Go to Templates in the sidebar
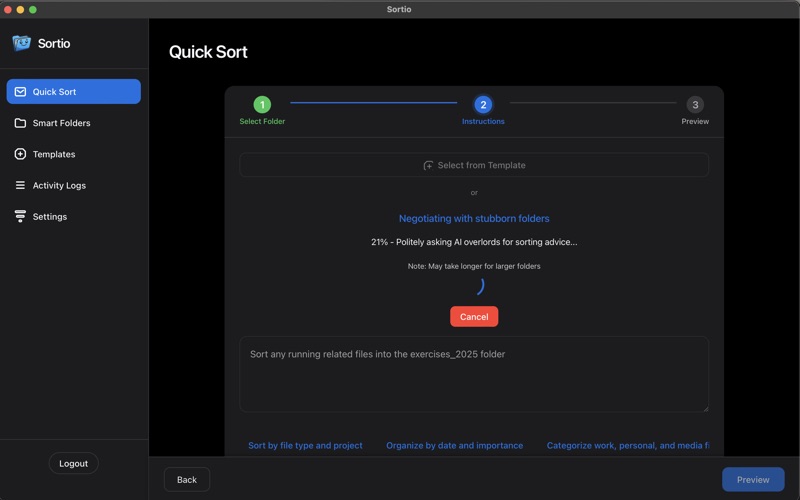This screenshot has width=800, height=500. pos(73,154)
